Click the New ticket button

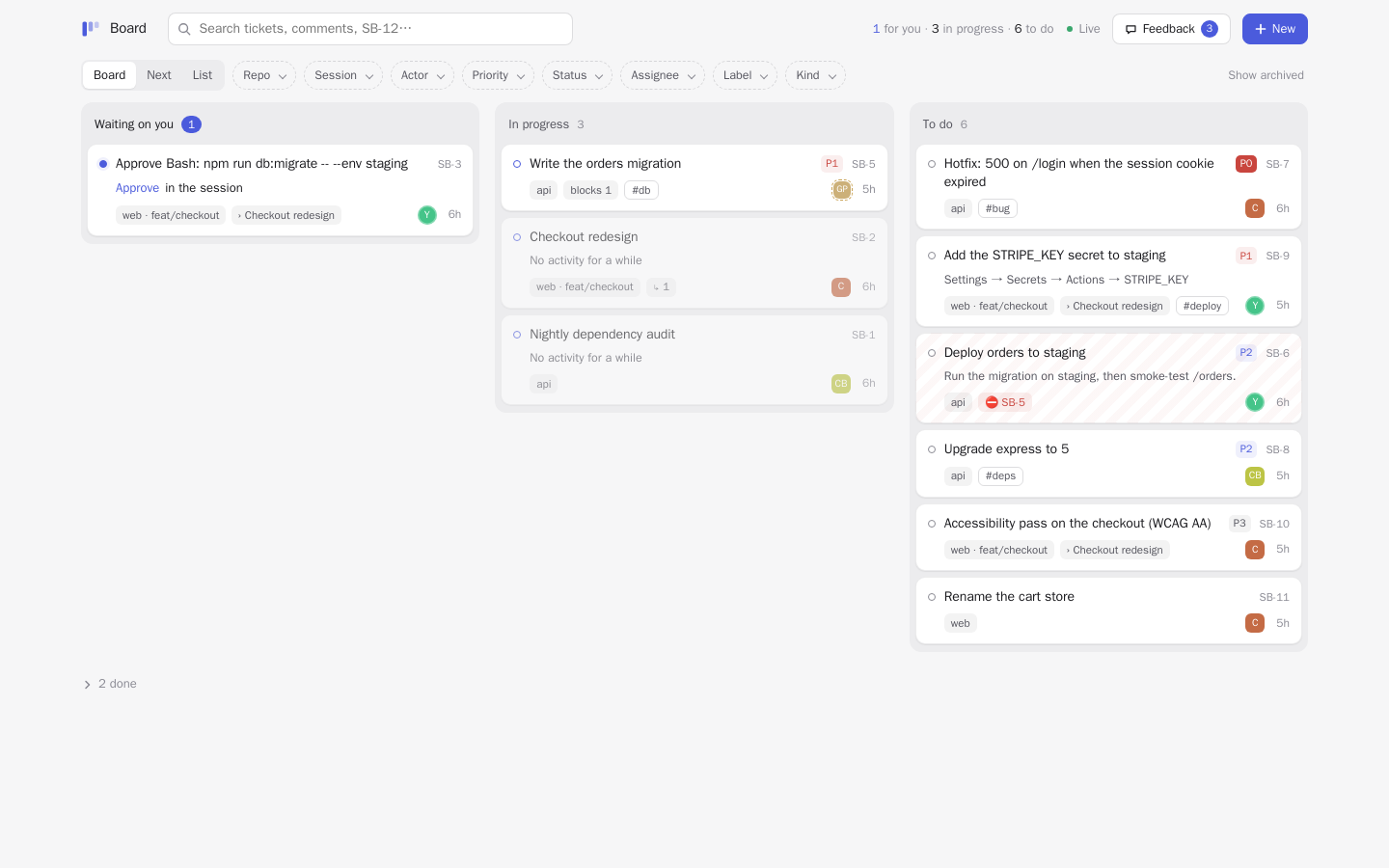(1275, 29)
